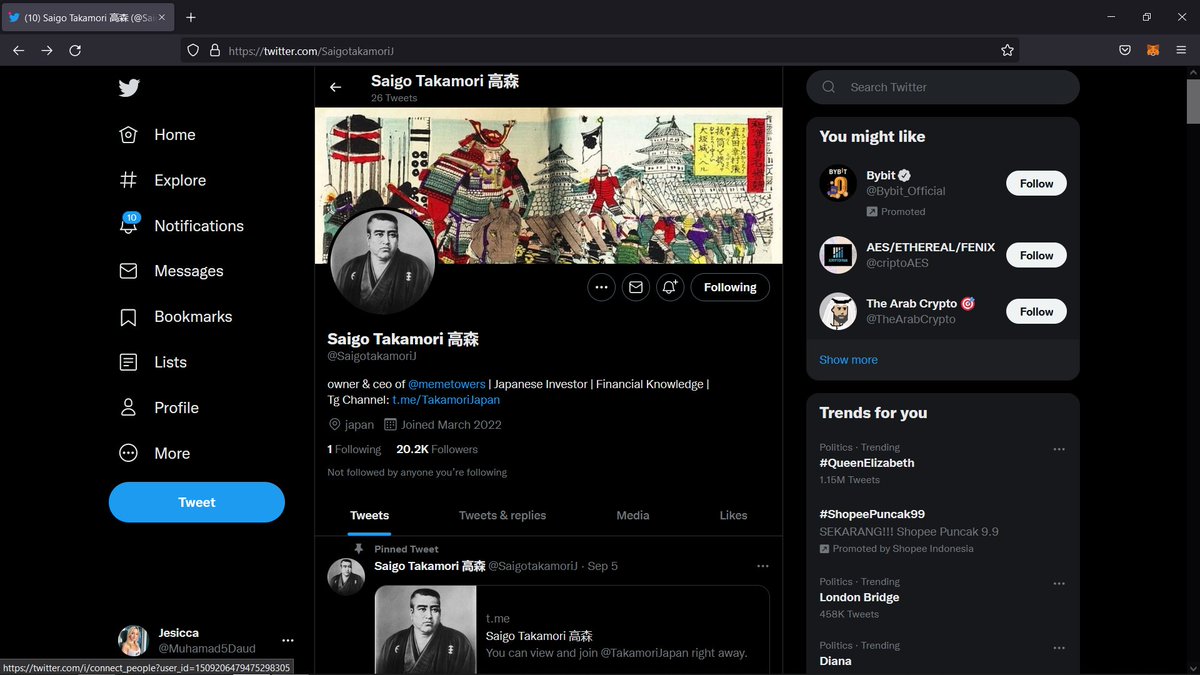The width and height of the screenshot is (1200, 675).
Task: Open Home from sidebar
Action: tap(157, 135)
